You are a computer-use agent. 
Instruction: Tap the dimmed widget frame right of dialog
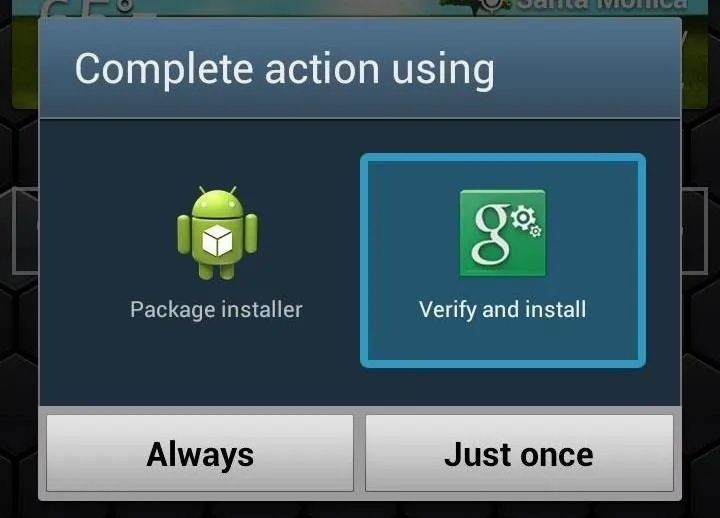click(694, 231)
